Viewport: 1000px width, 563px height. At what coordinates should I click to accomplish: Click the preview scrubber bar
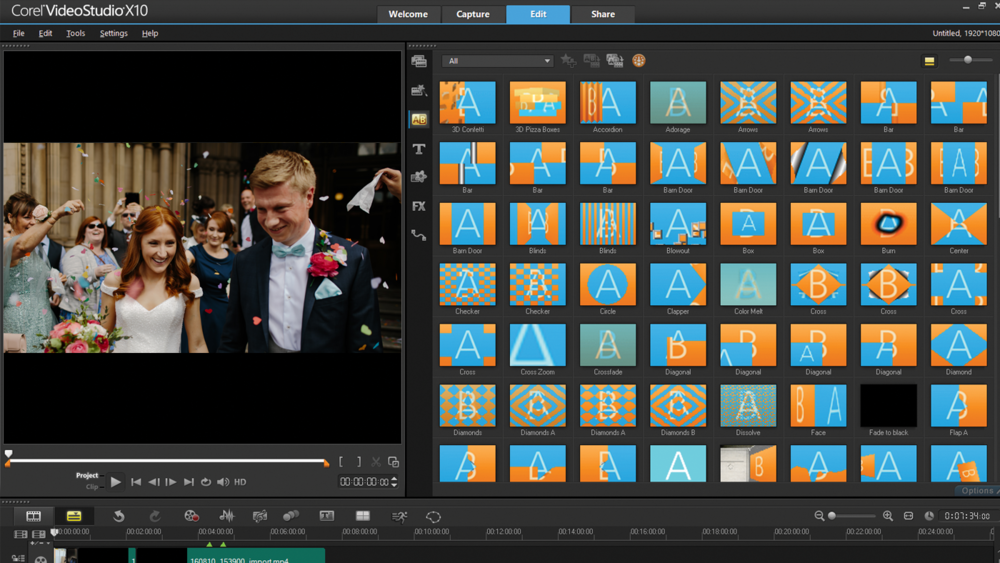point(168,460)
